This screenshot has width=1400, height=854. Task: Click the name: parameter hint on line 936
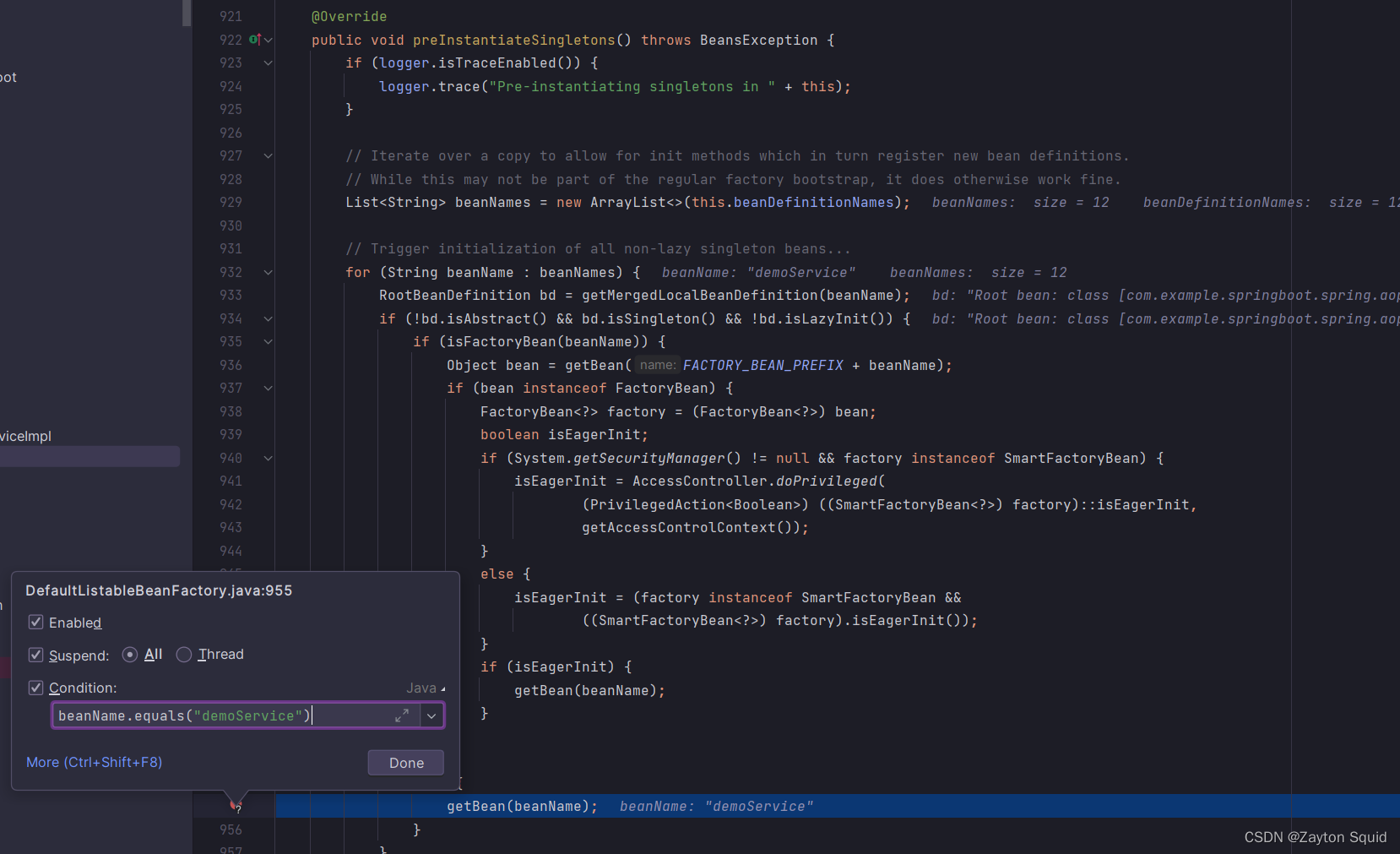[x=657, y=365]
